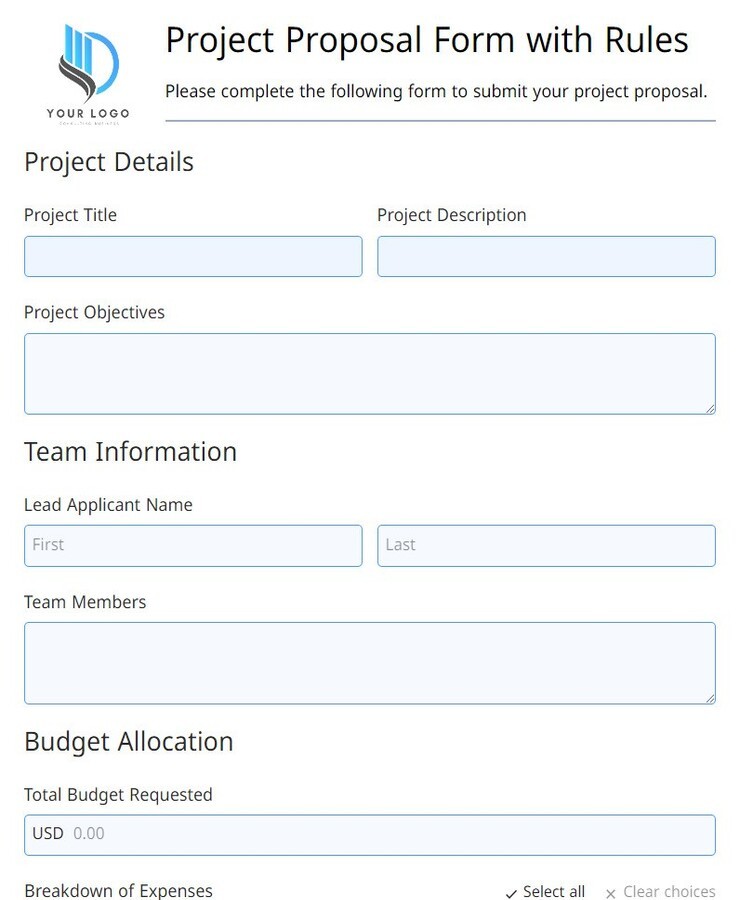This screenshot has height=900, width=740.
Task: Click the 0.00 placeholder in the budget field
Action: click(91, 833)
